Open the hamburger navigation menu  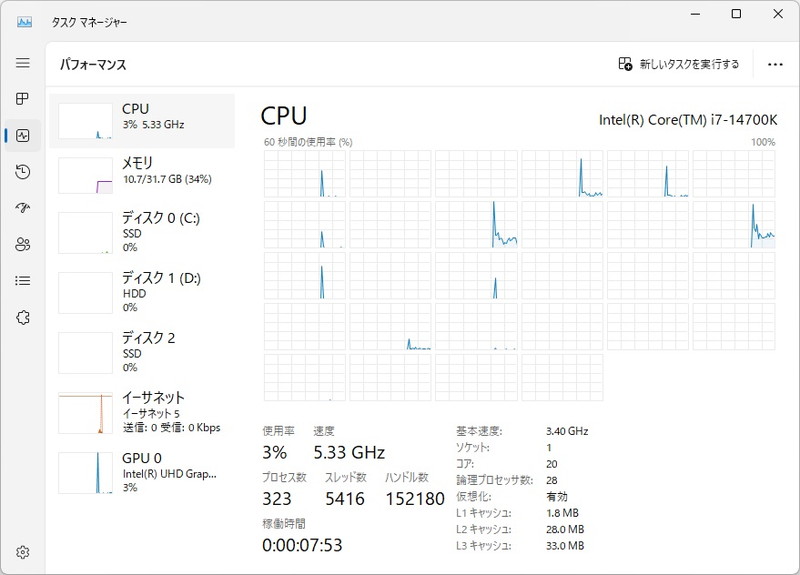point(23,63)
